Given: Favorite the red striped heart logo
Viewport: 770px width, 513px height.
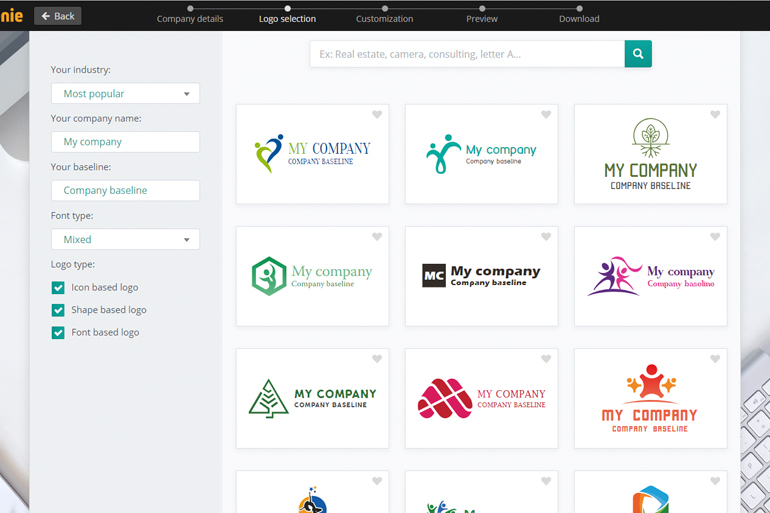Looking at the screenshot, I should coord(546,359).
